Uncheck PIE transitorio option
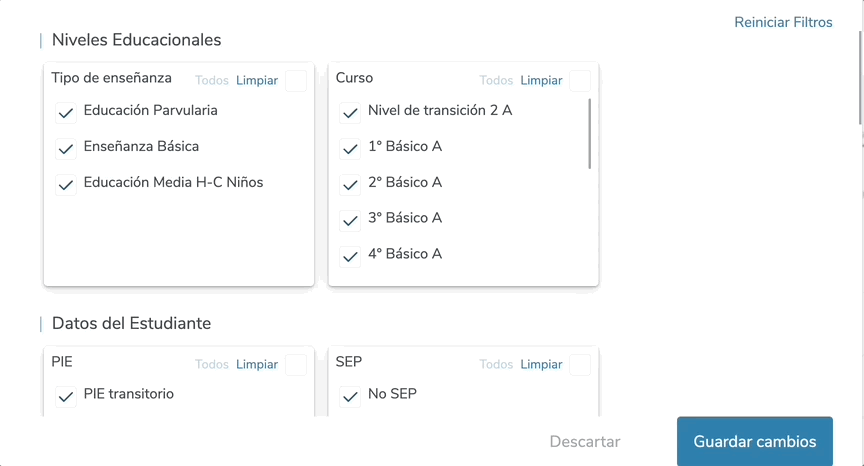Image resolution: width=864 pixels, height=466 pixels. click(x=66, y=397)
